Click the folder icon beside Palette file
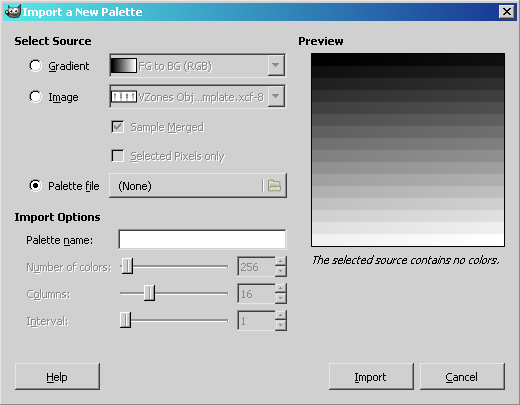This screenshot has height=405, width=520. (x=274, y=186)
